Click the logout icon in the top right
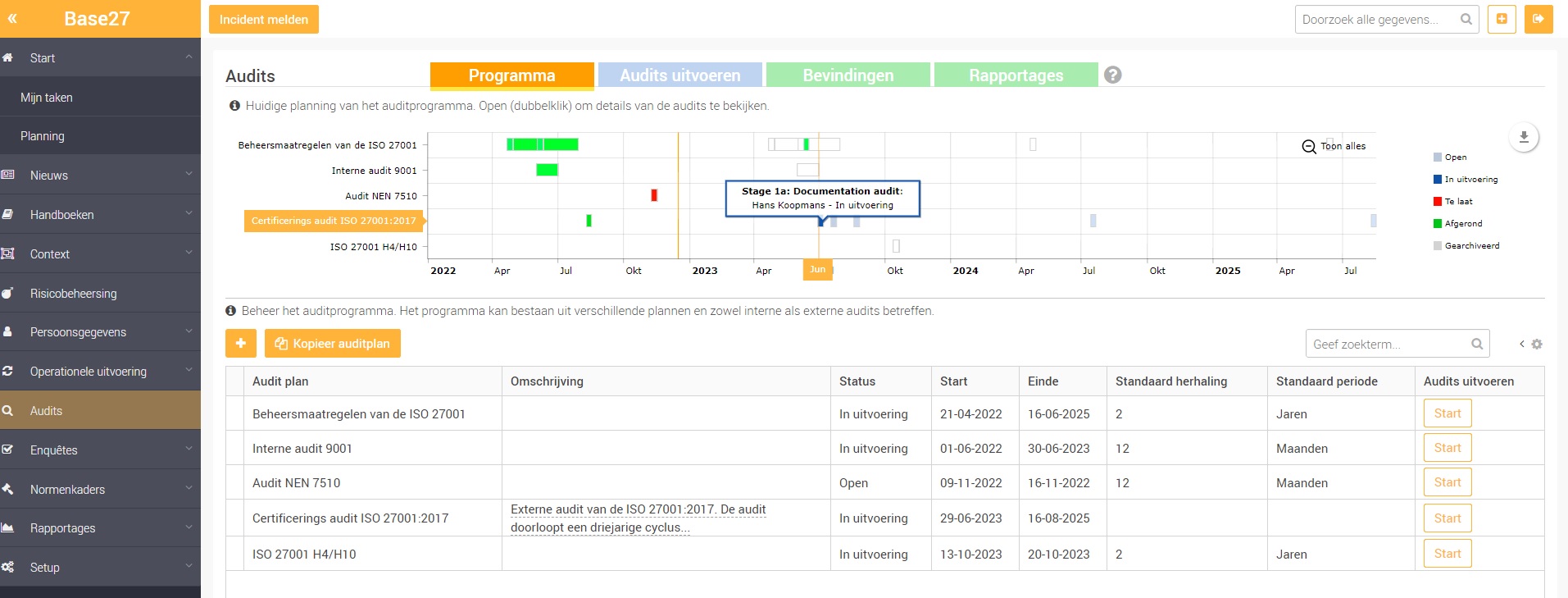The height and width of the screenshot is (598, 1568). [x=1538, y=19]
